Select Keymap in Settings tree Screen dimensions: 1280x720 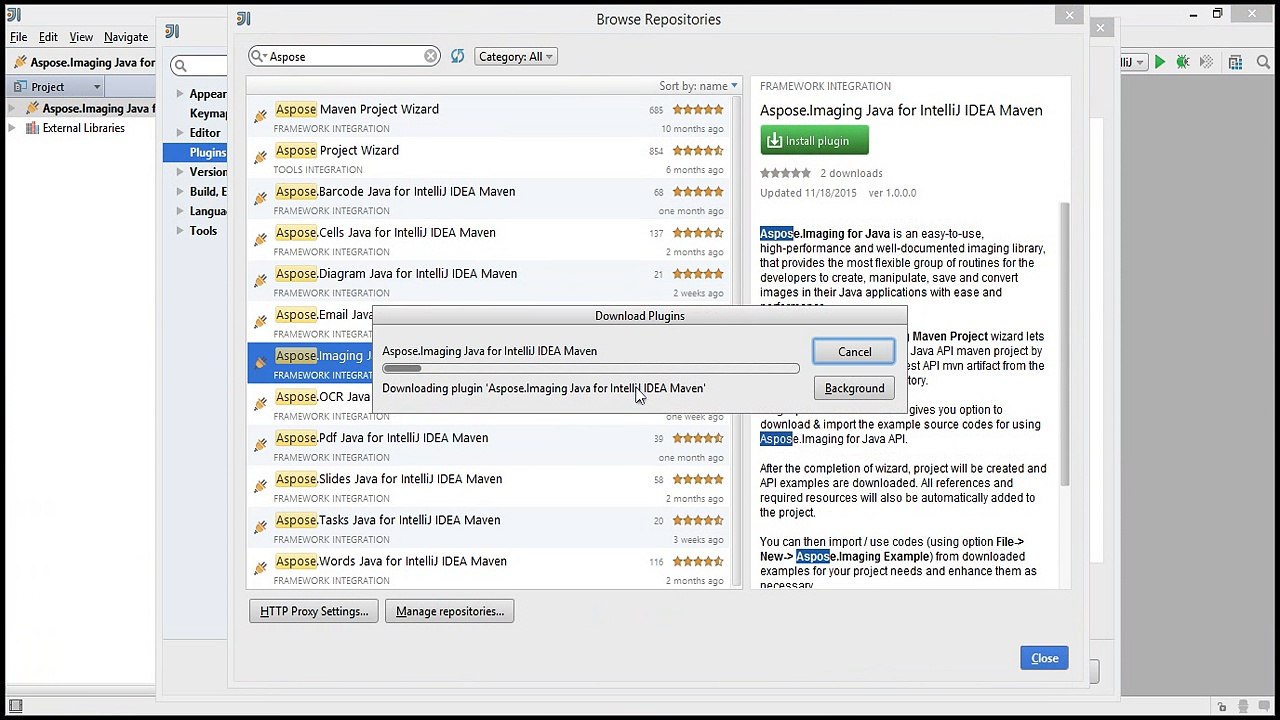(209, 113)
